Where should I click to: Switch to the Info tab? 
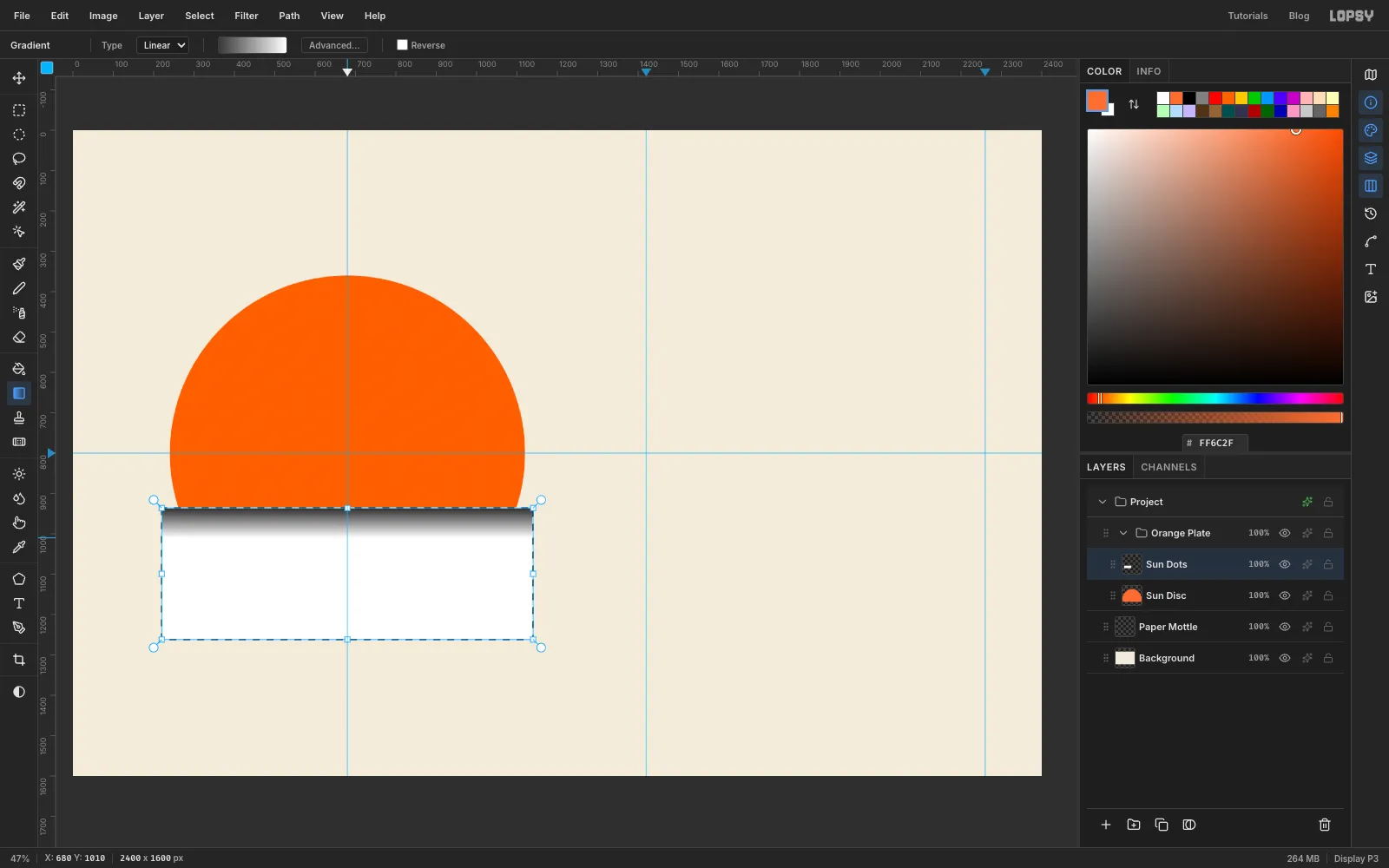point(1149,71)
